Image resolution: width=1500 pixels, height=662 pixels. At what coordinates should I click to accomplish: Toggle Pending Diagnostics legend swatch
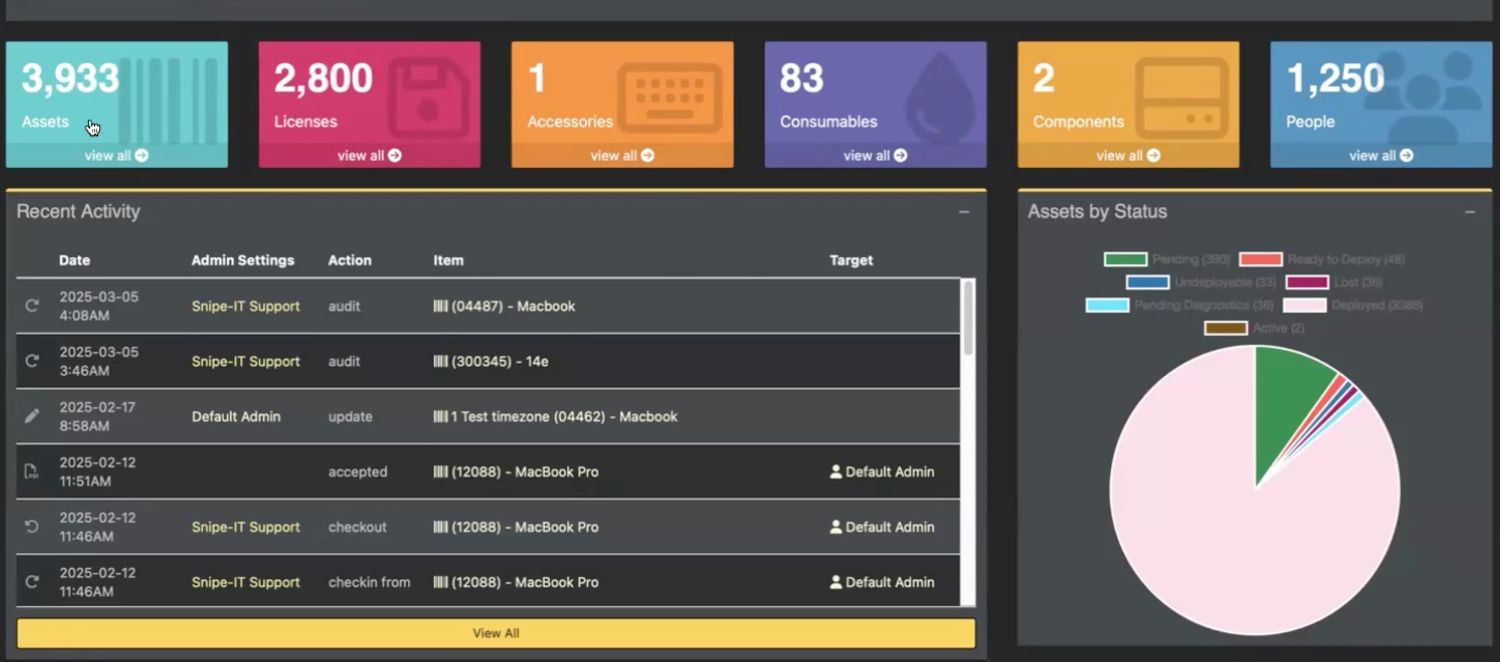1107,305
